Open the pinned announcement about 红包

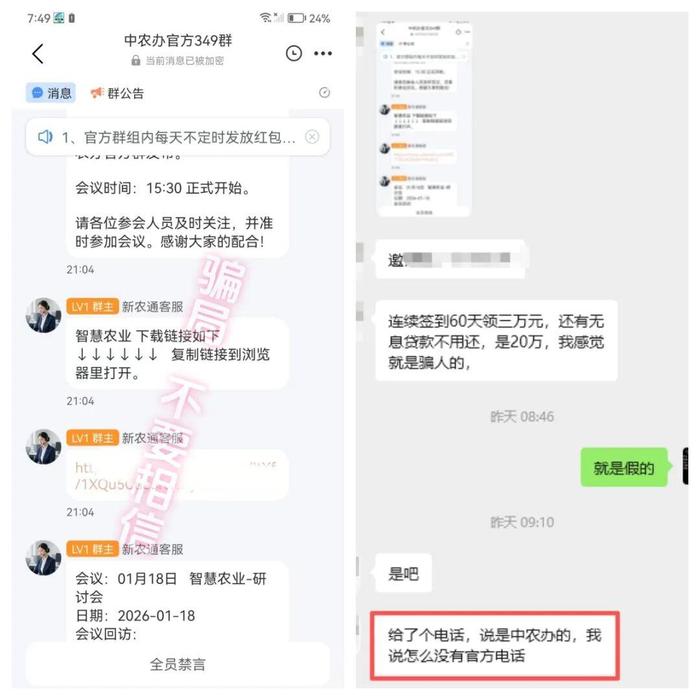178,137
